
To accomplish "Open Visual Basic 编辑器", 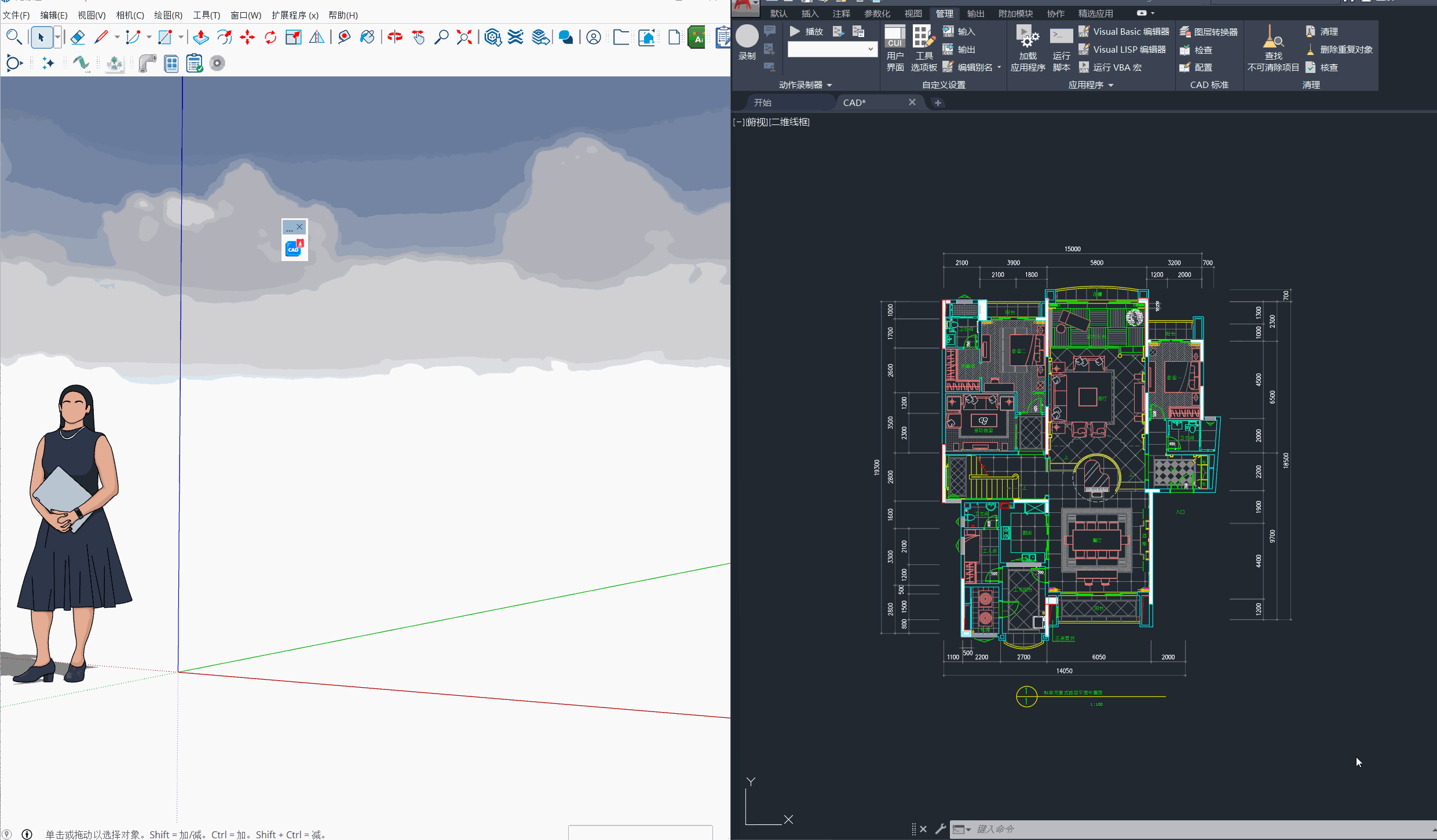I will [x=1124, y=31].
